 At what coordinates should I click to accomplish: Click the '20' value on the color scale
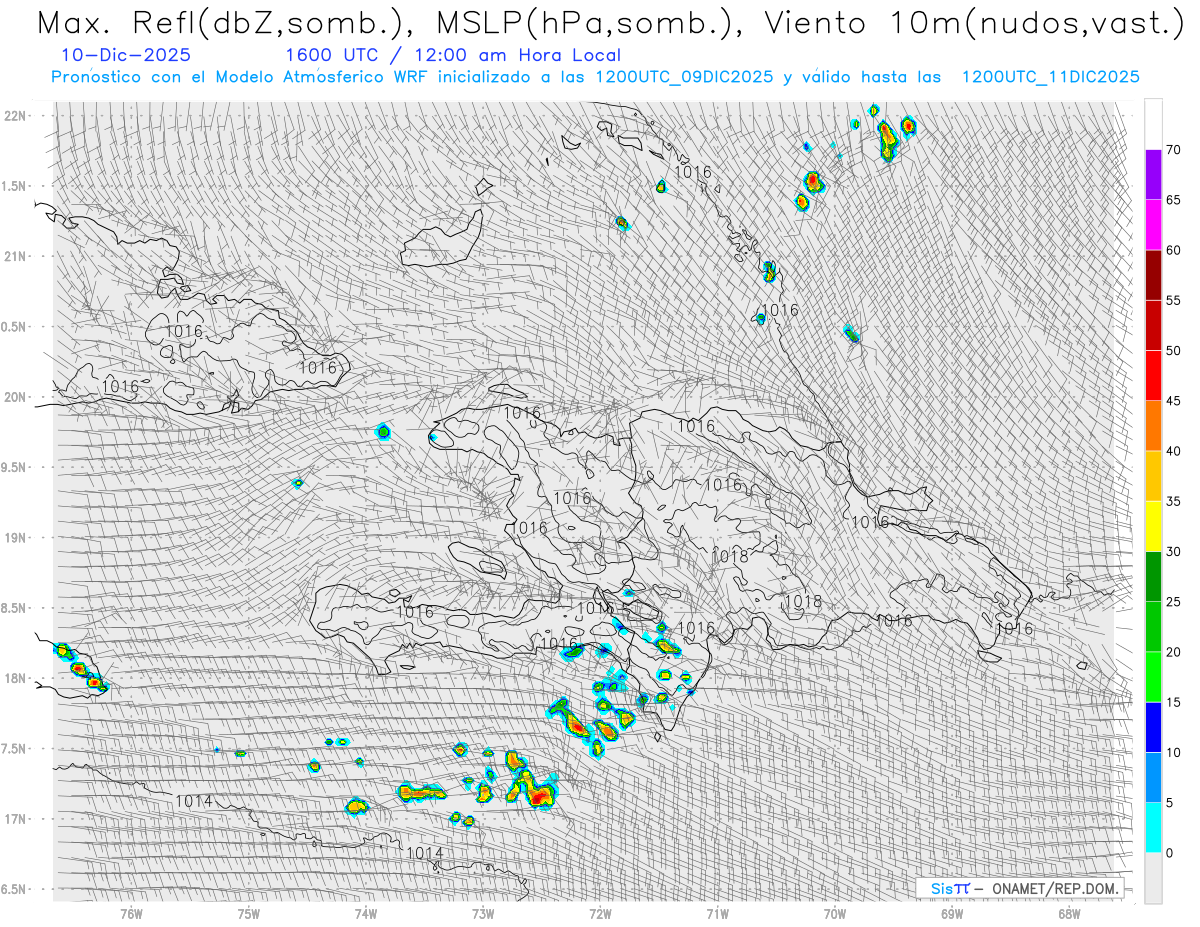point(1173,652)
